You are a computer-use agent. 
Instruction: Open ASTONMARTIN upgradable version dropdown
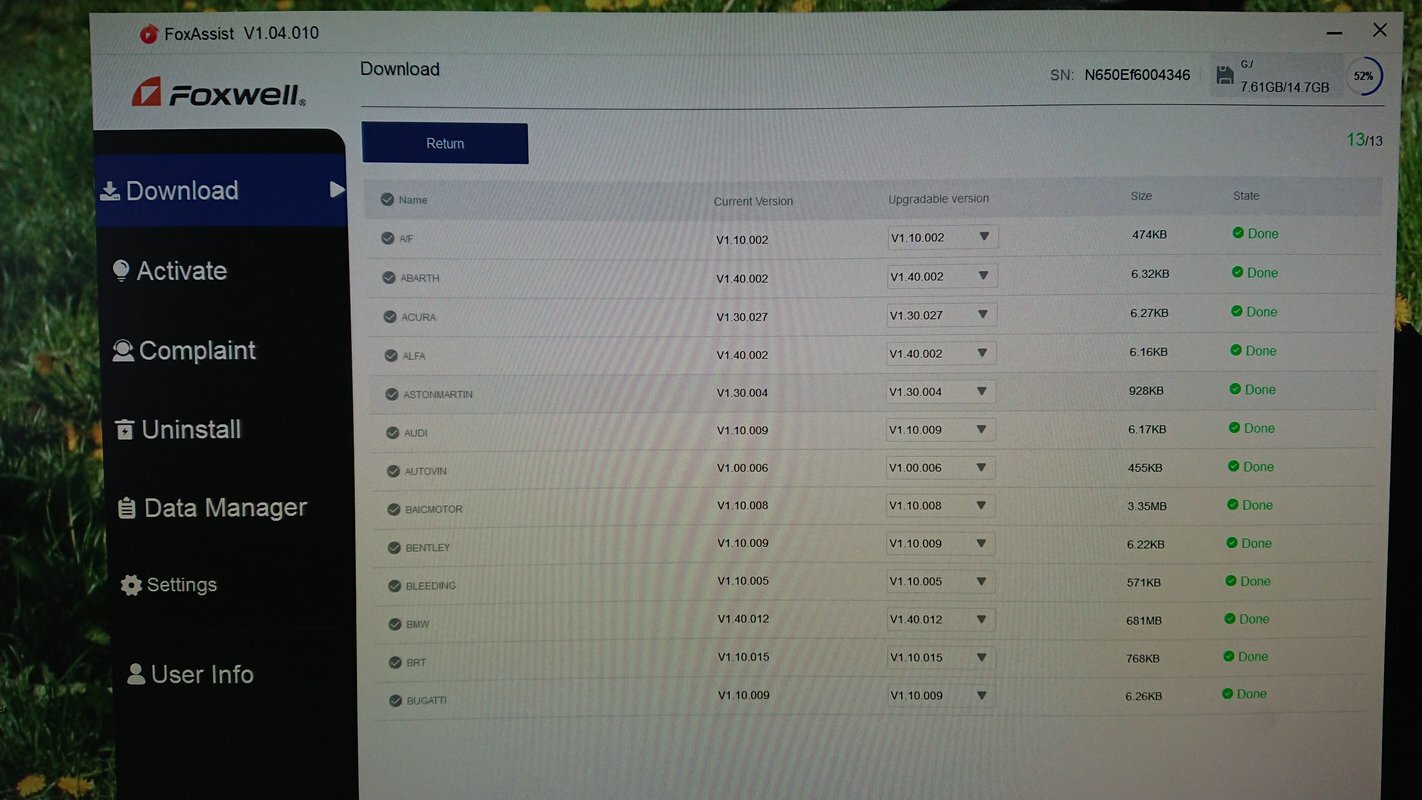[x=941, y=391]
